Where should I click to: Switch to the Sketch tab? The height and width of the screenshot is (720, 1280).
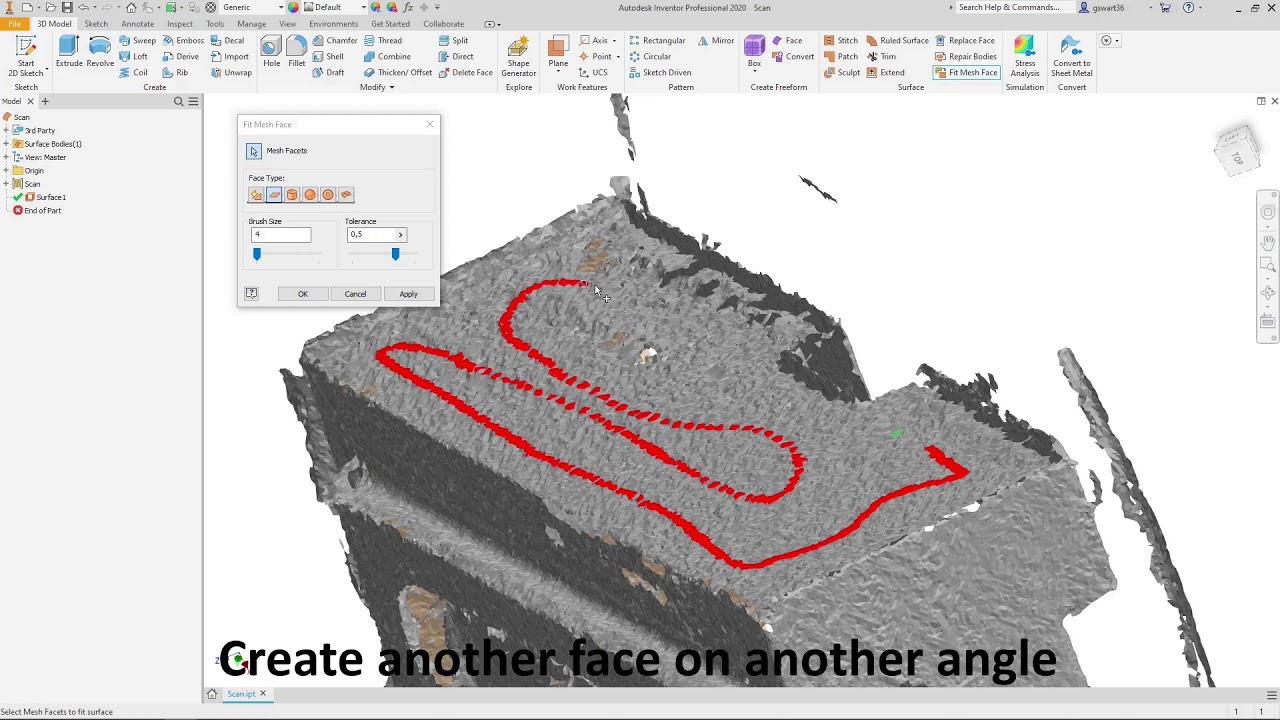(96, 24)
